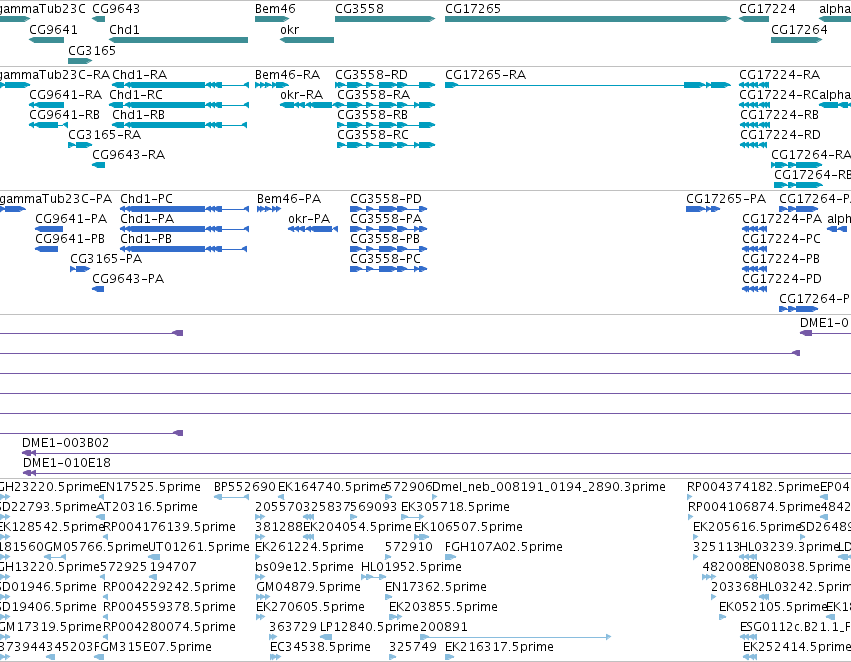Select the CG17224-PA protein label

pos(782,219)
